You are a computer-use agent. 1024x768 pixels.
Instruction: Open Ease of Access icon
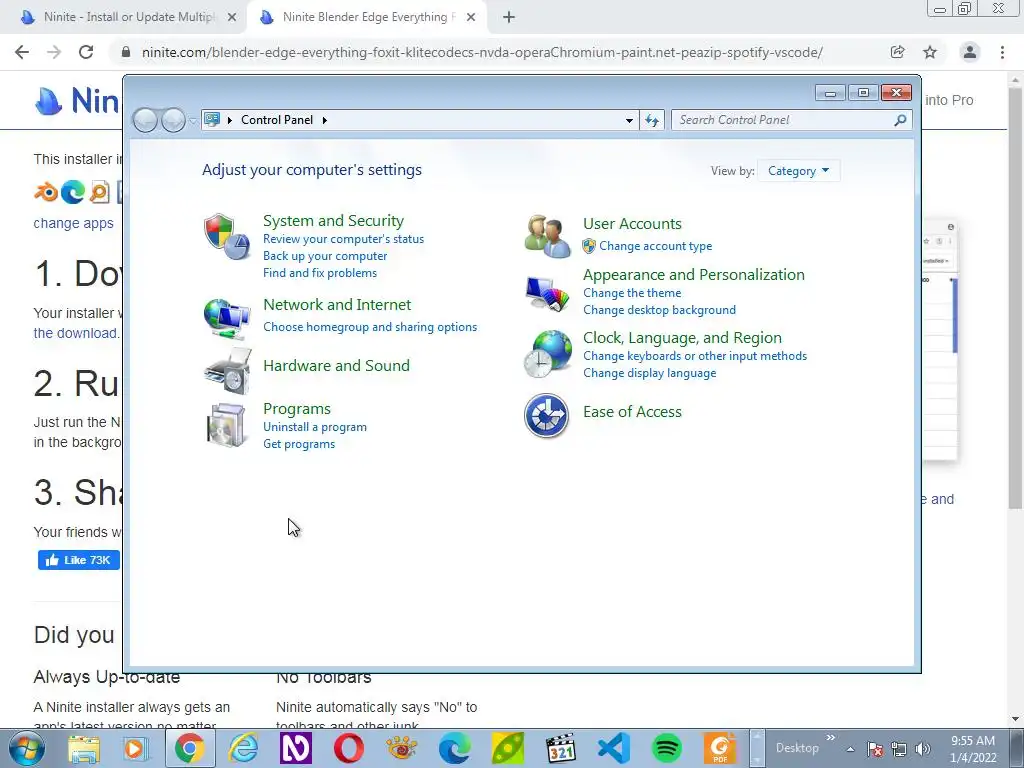(x=547, y=415)
